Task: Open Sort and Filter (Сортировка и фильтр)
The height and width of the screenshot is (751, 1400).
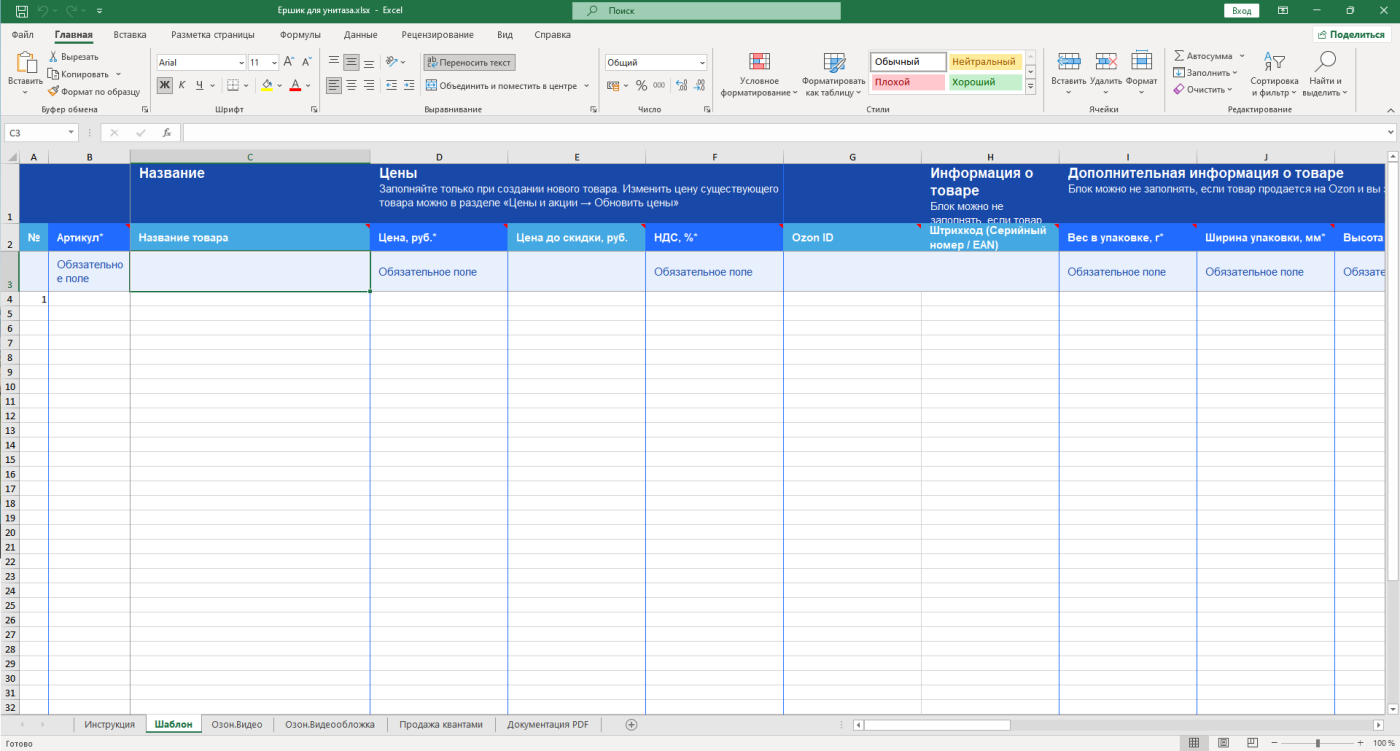Action: click(x=1274, y=74)
